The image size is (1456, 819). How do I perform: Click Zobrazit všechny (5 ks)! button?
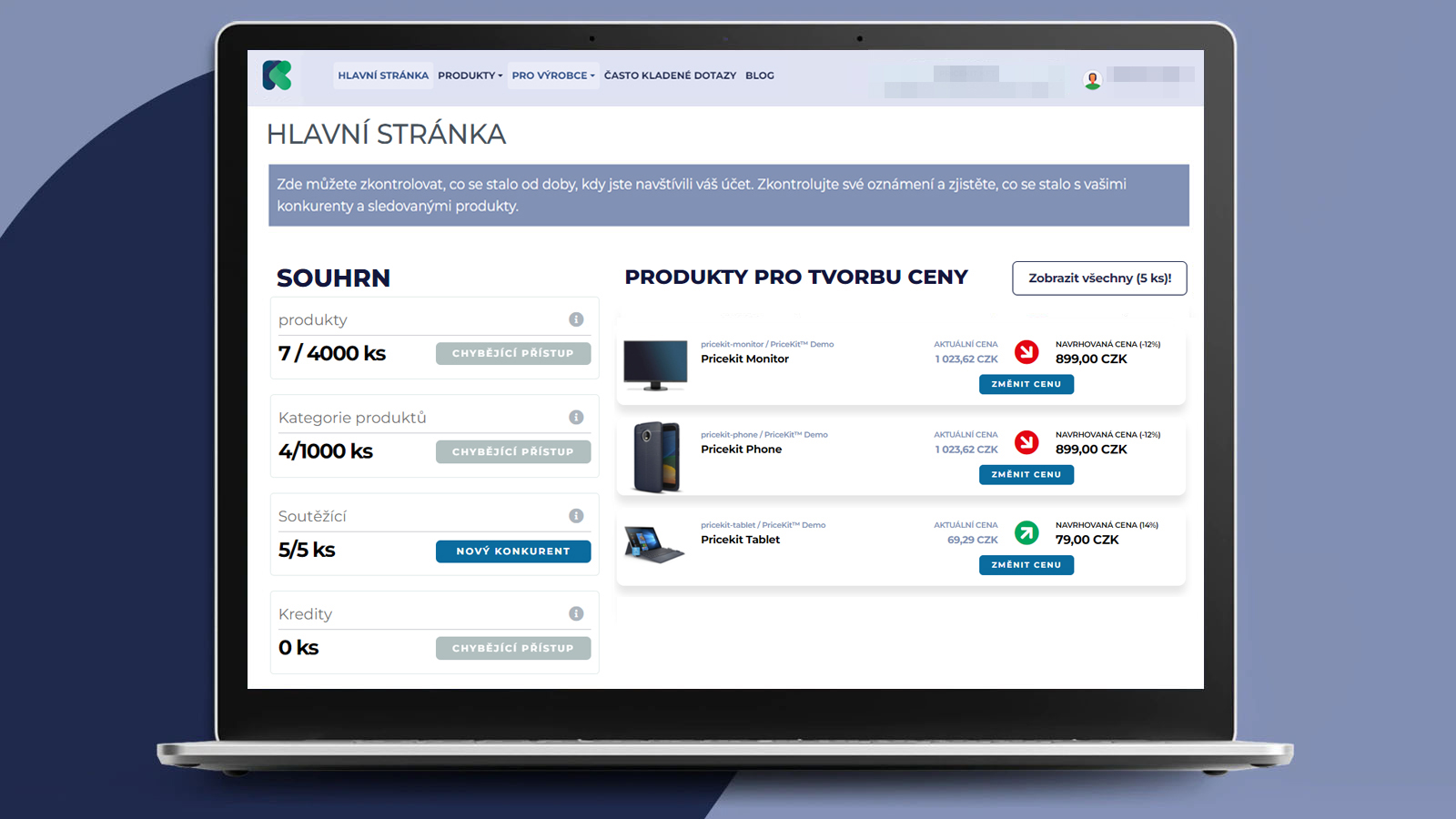pos(1099,278)
